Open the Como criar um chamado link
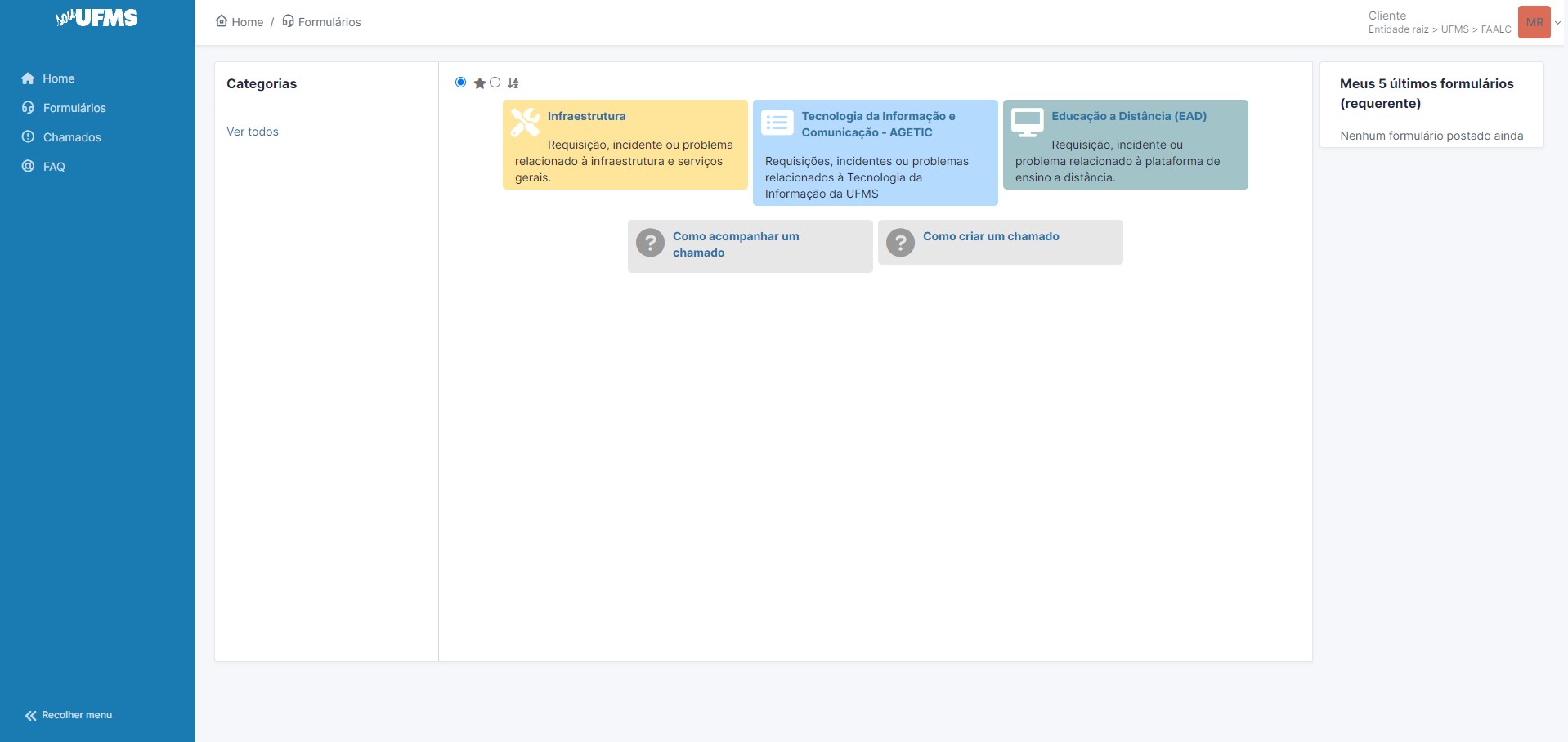Image resolution: width=1568 pixels, height=742 pixels. click(x=991, y=236)
